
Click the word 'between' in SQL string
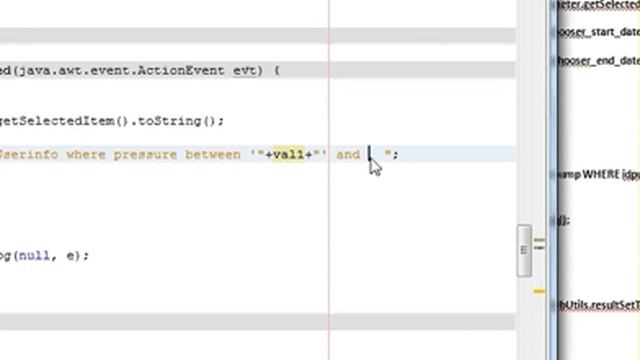coord(213,154)
